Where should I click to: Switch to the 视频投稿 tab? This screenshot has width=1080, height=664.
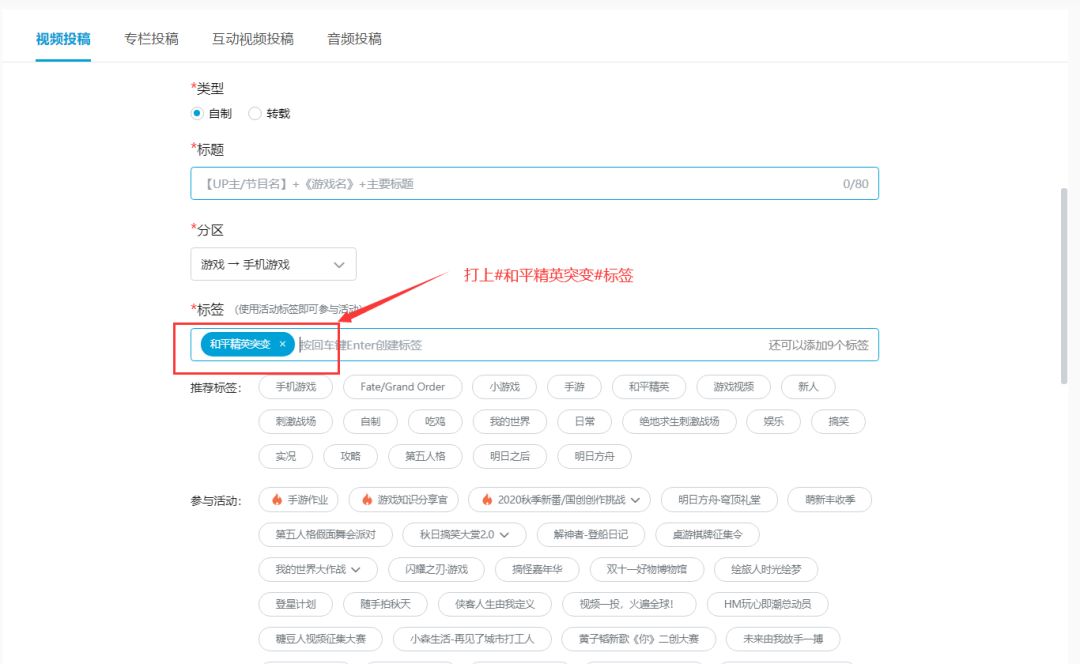63,39
